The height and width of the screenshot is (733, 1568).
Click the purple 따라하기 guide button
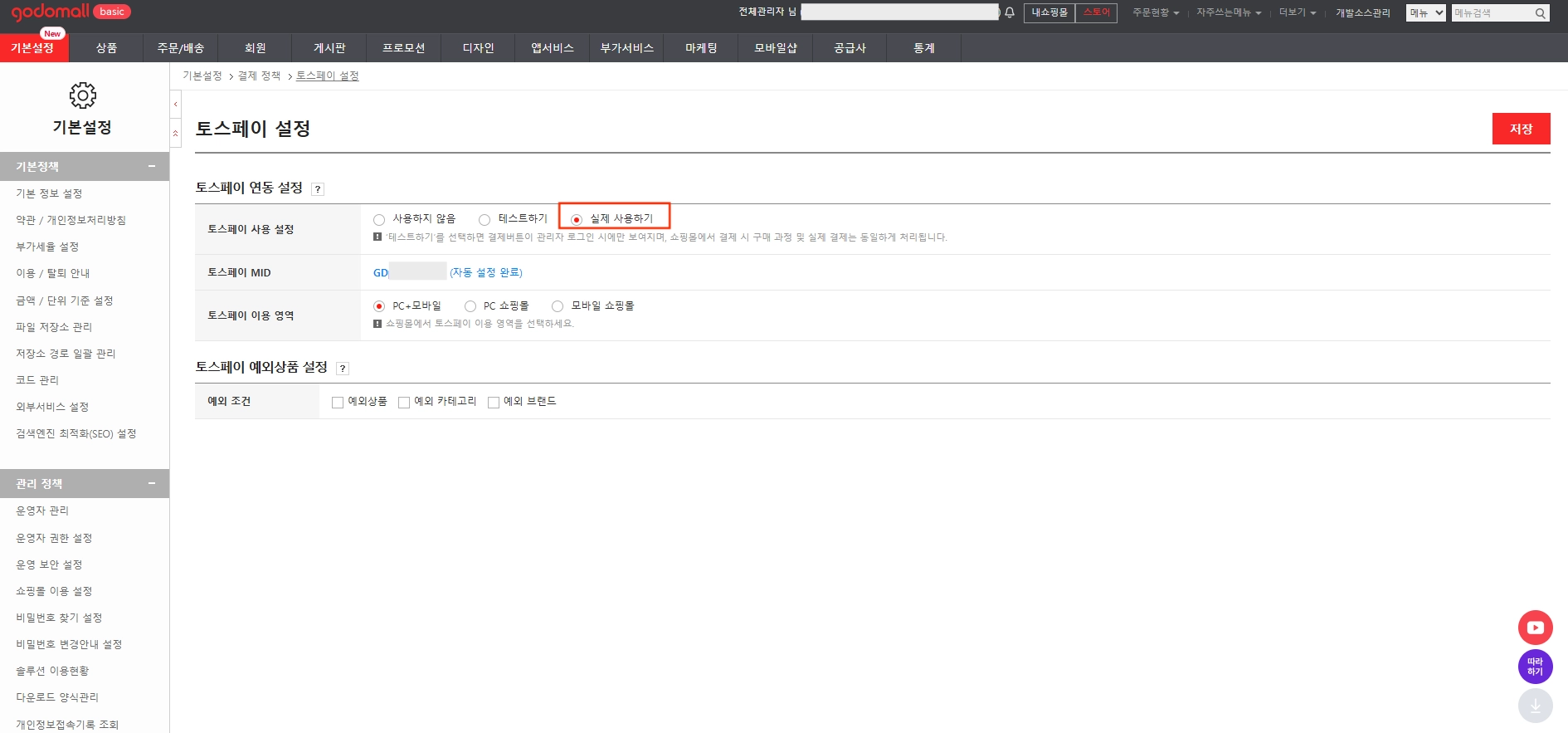pyautogui.click(x=1536, y=667)
